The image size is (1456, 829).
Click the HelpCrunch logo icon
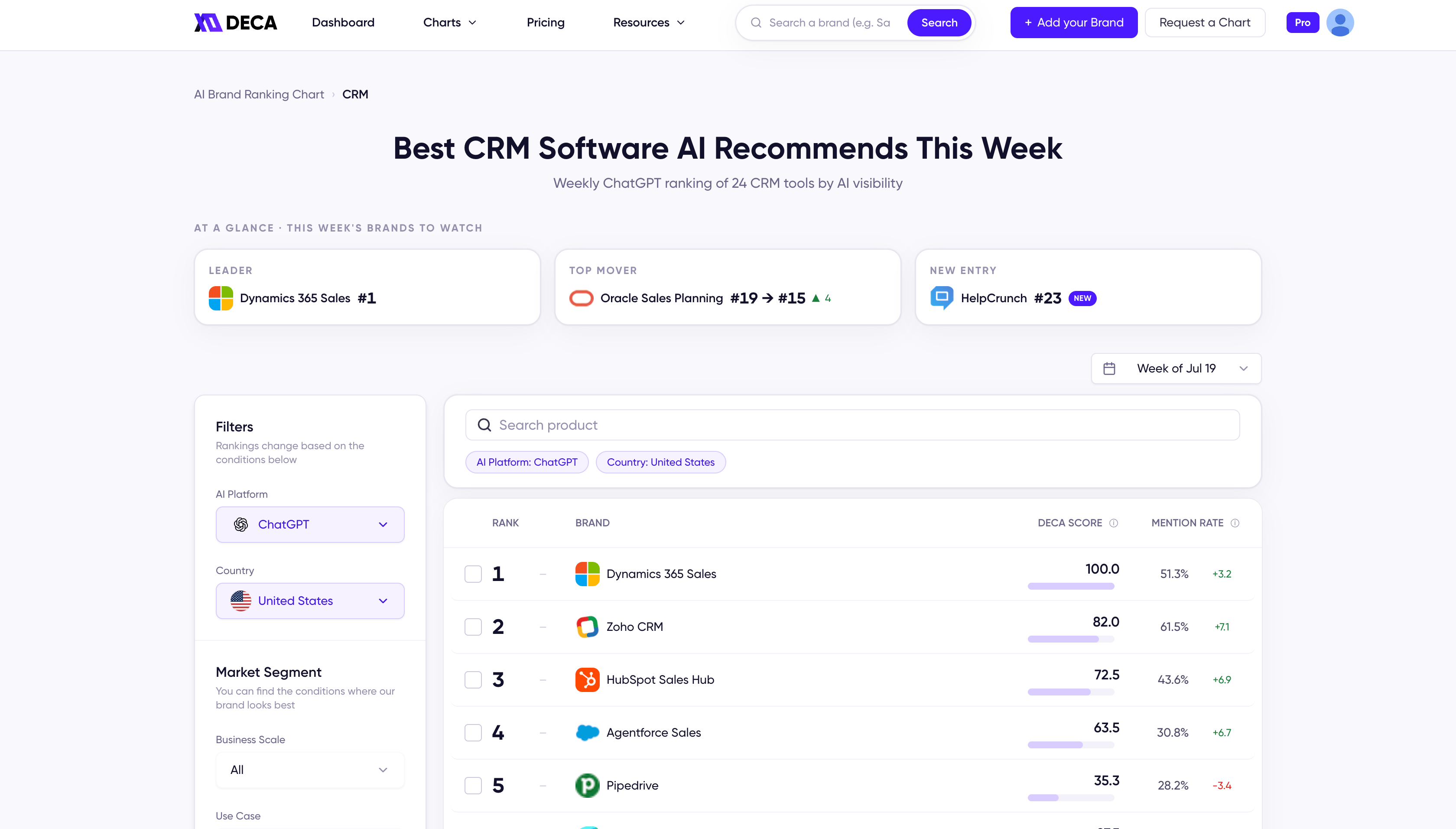942,298
